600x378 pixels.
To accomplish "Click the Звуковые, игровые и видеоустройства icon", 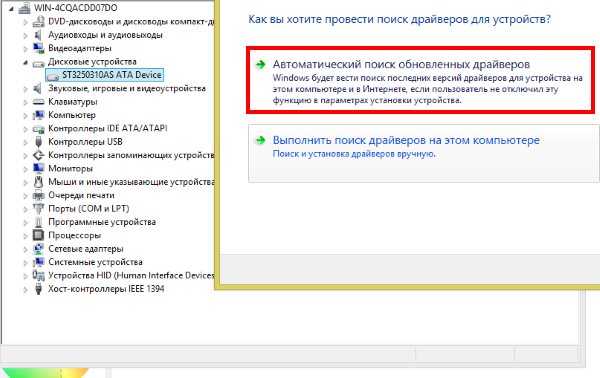I will pos(38,88).
